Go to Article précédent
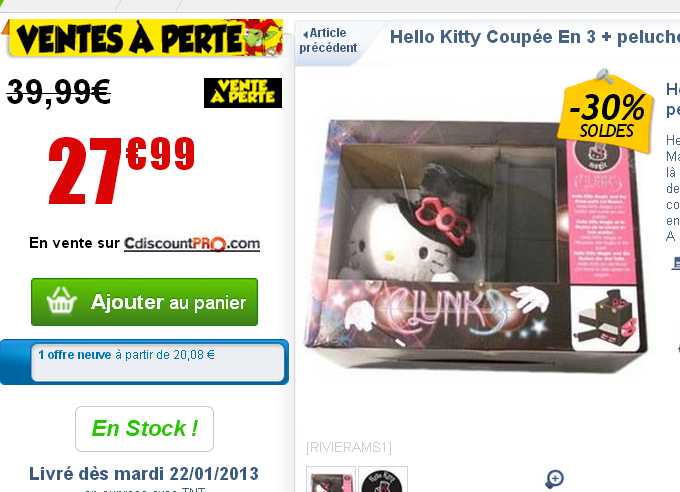Viewport: 680px width, 492px height. coord(328,40)
